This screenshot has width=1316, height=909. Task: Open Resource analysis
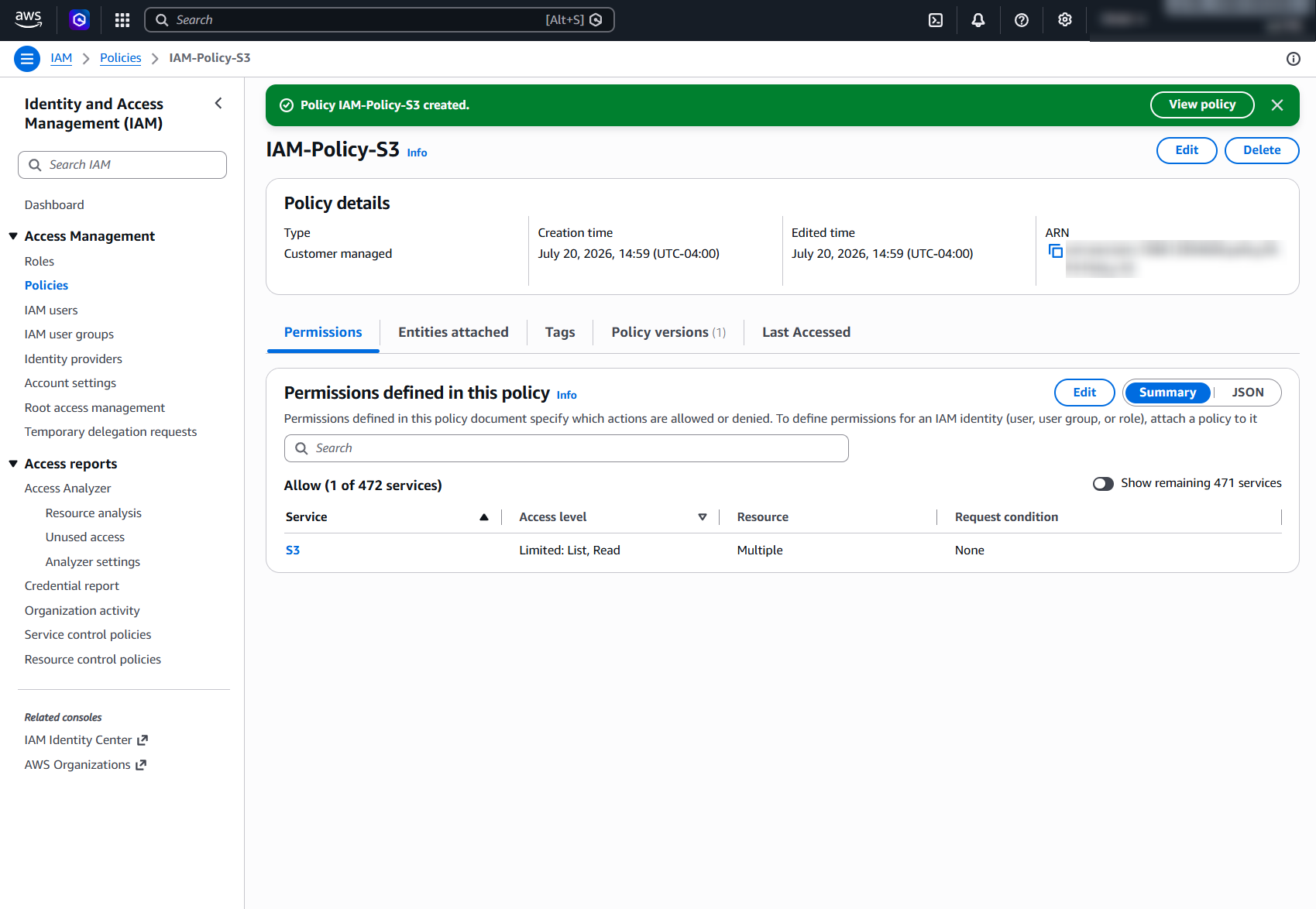94,513
